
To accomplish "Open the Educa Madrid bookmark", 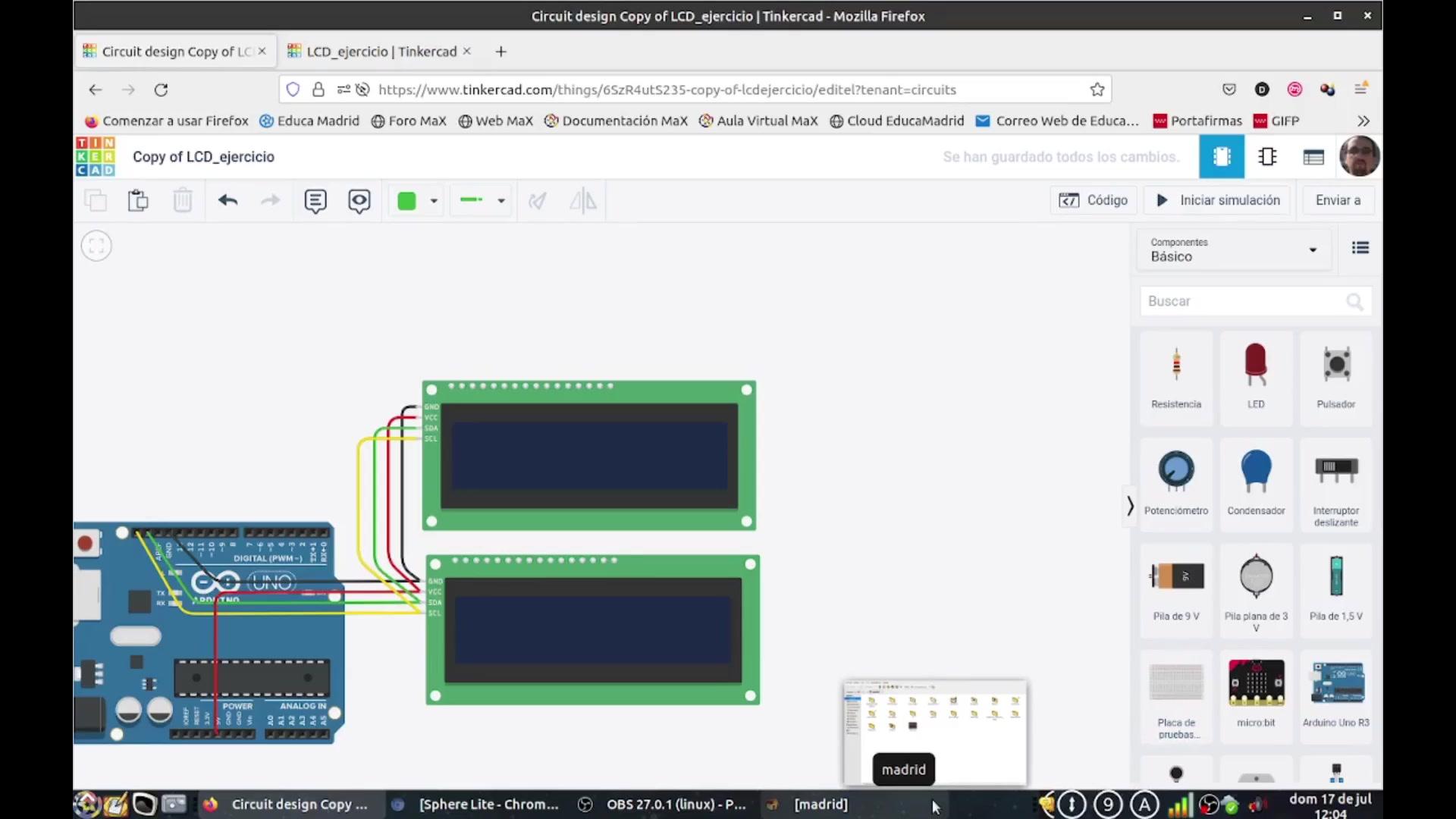I will pos(309,121).
